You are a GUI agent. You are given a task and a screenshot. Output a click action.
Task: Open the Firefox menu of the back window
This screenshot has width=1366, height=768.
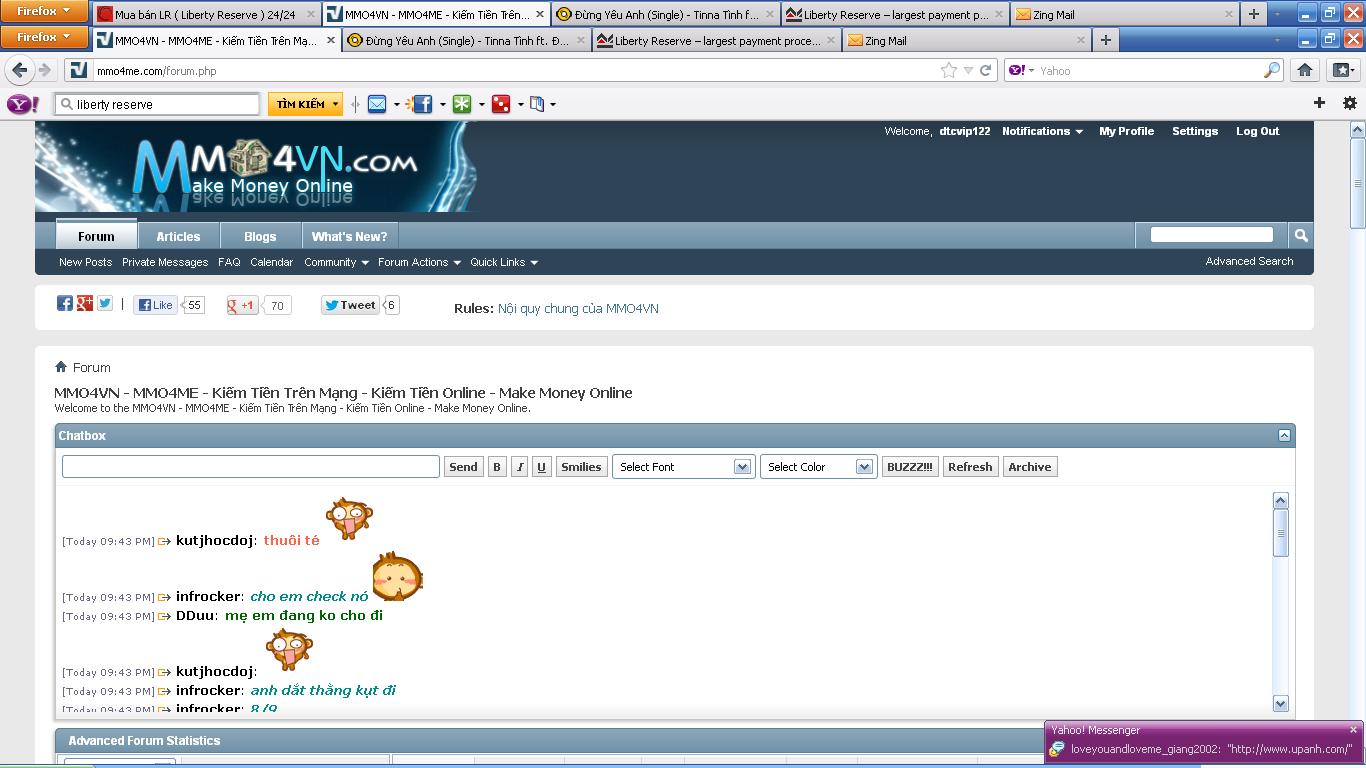(44, 12)
